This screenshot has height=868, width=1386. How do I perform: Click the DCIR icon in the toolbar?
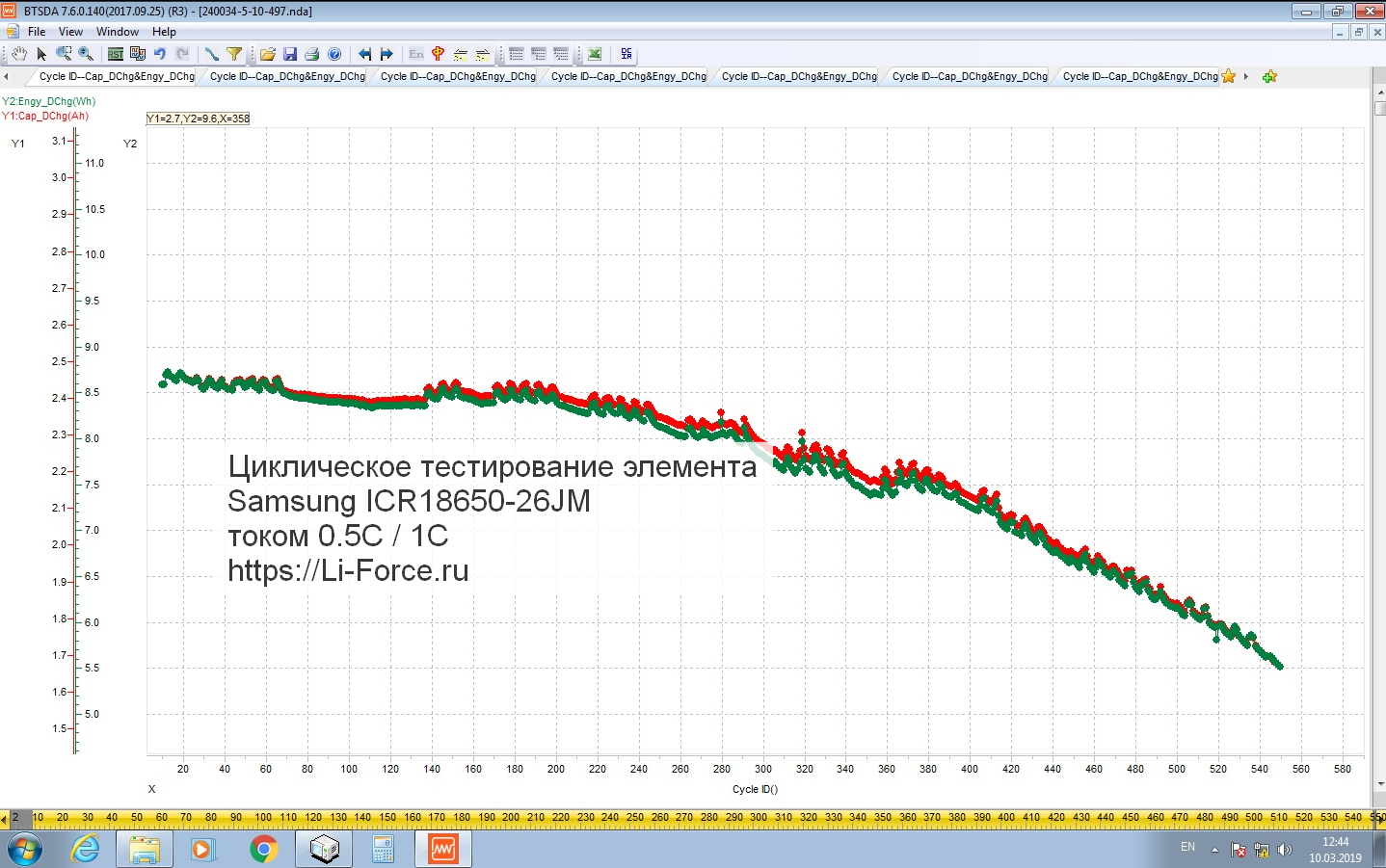point(626,54)
